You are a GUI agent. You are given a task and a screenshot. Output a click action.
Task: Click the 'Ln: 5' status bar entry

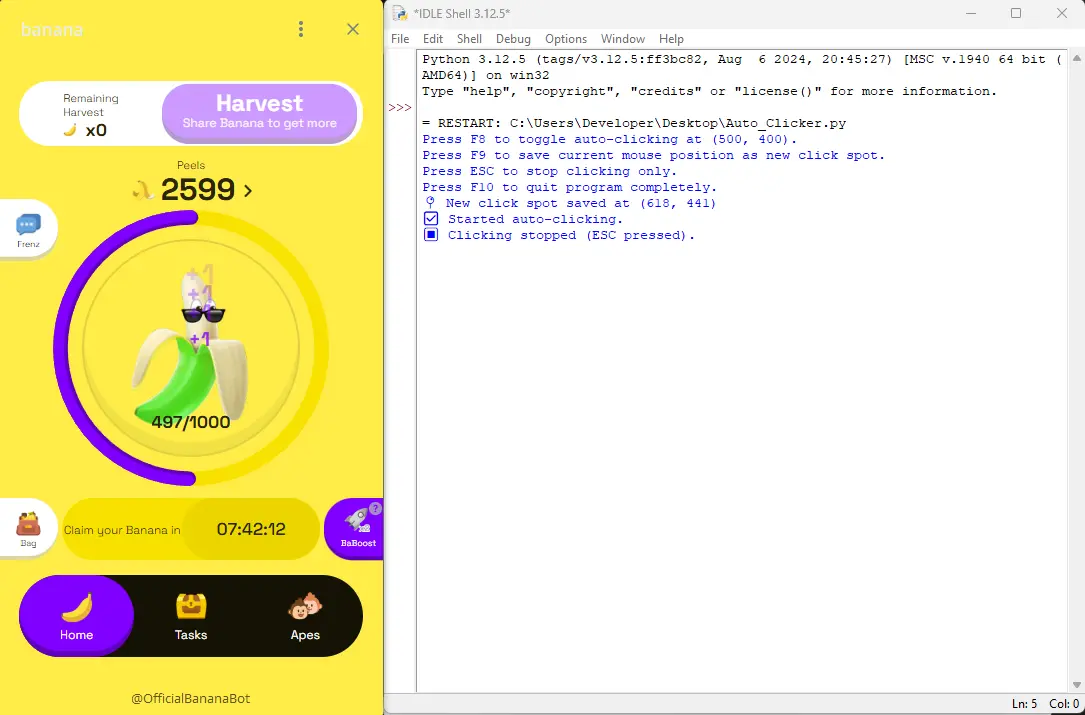pos(1024,704)
